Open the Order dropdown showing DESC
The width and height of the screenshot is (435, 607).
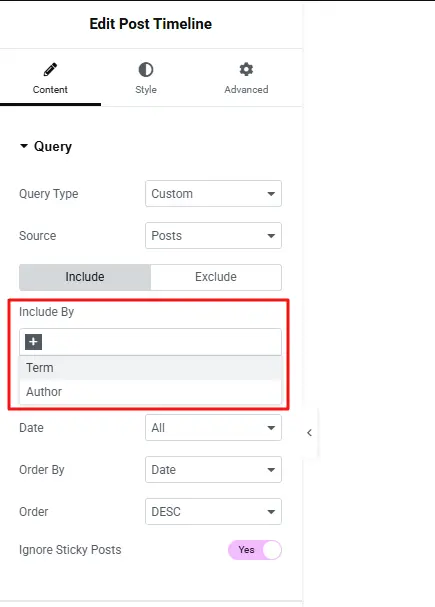[x=213, y=511]
